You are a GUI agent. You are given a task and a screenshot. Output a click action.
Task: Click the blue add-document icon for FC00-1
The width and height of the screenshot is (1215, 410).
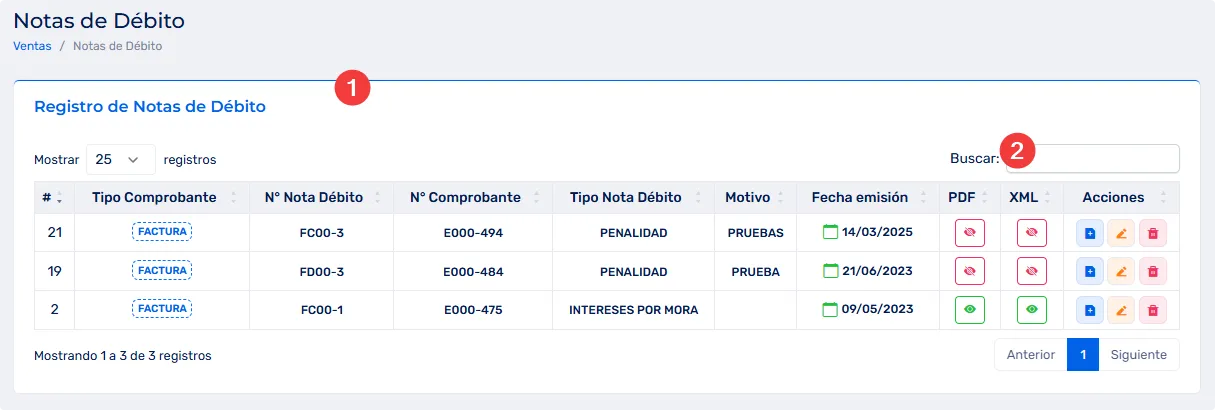pos(1090,310)
